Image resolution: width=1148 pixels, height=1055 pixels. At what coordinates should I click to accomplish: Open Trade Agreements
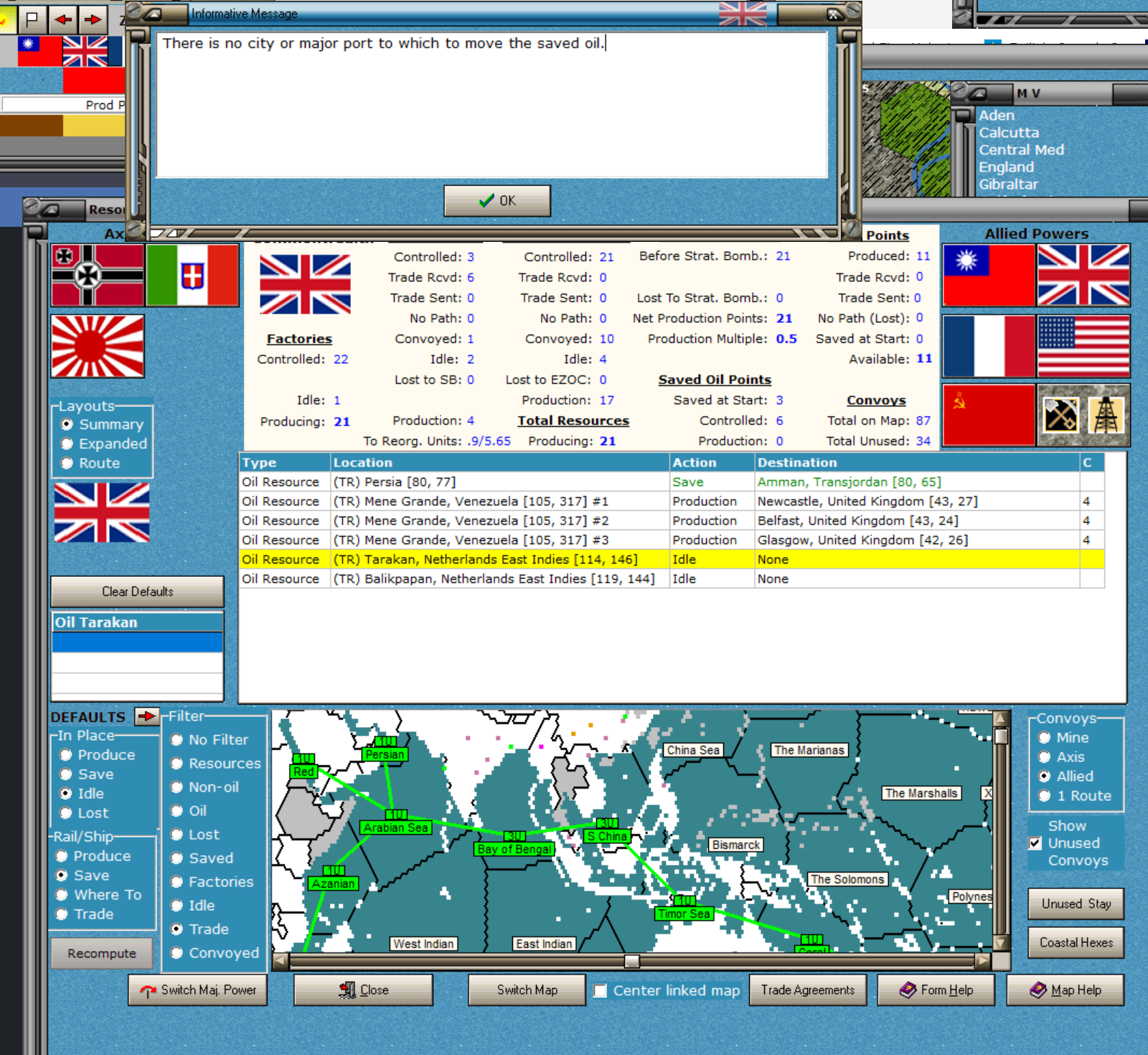click(808, 990)
